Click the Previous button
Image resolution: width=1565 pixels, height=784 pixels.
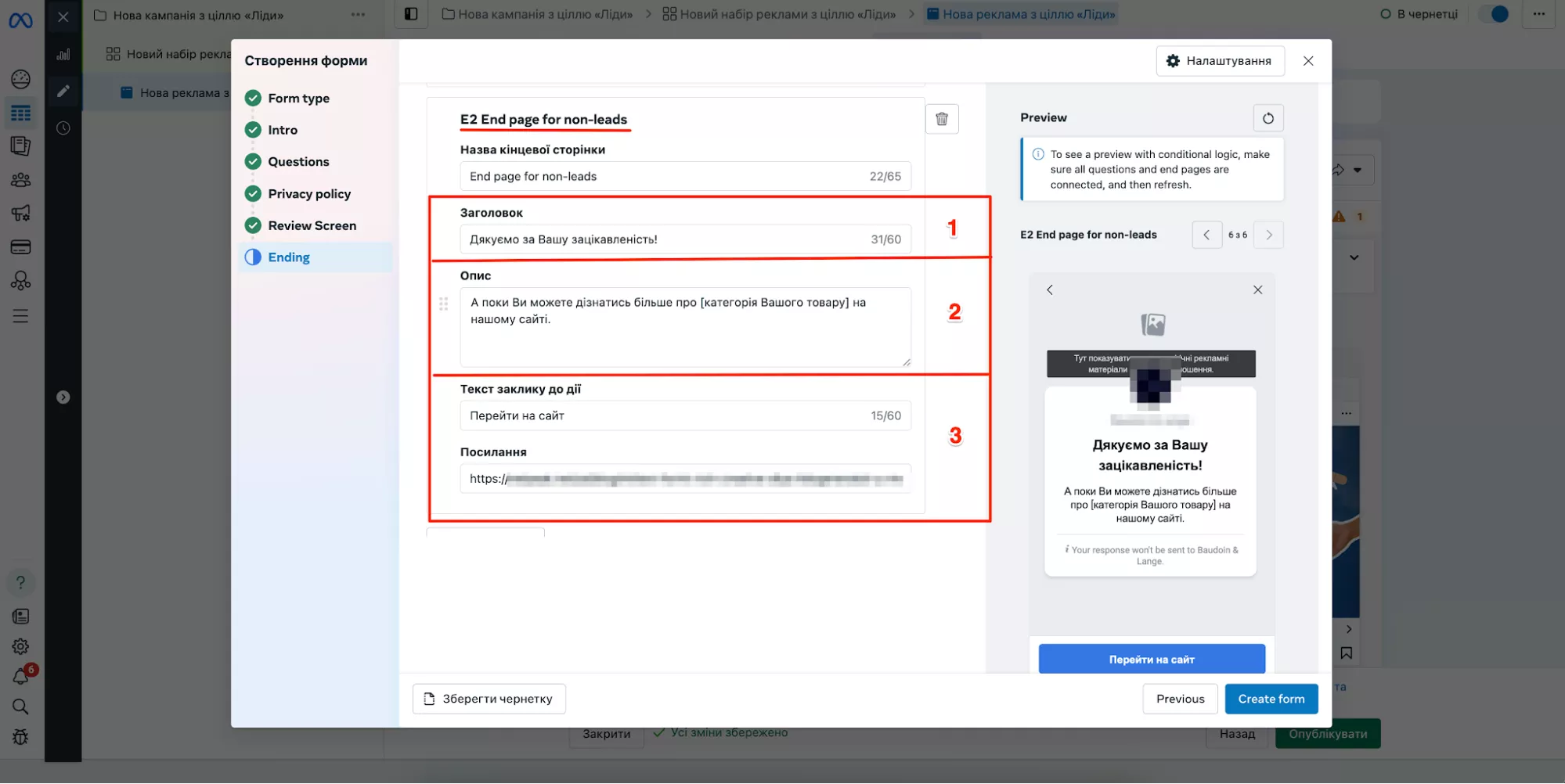[x=1180, y=699]
